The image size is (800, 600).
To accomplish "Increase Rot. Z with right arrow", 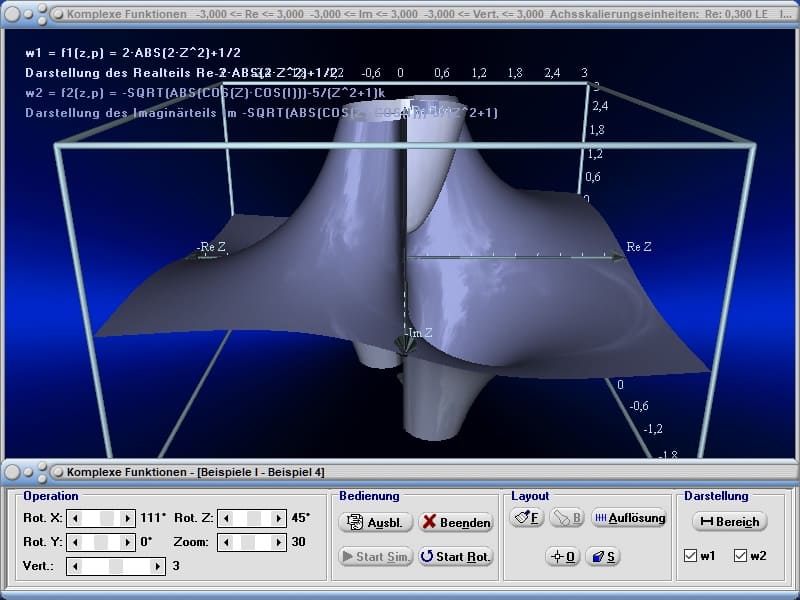I will click(x=279, y=518).
